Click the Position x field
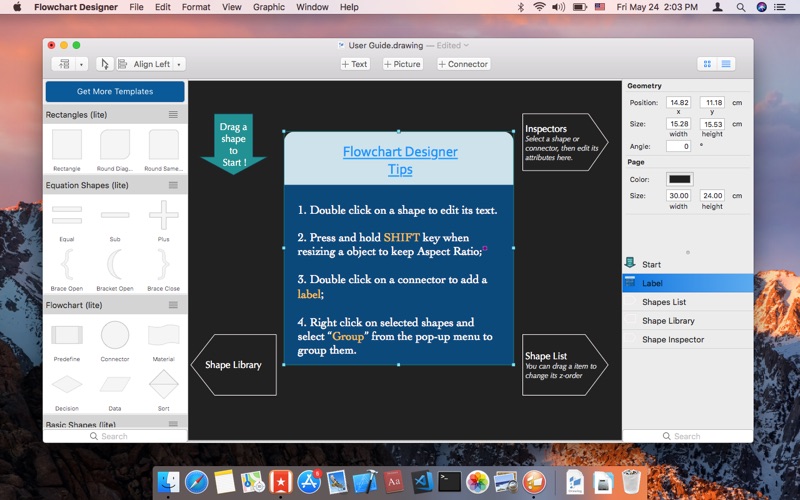Image resolution: width=800 pixels, height=500 pixels. [679, 103]
